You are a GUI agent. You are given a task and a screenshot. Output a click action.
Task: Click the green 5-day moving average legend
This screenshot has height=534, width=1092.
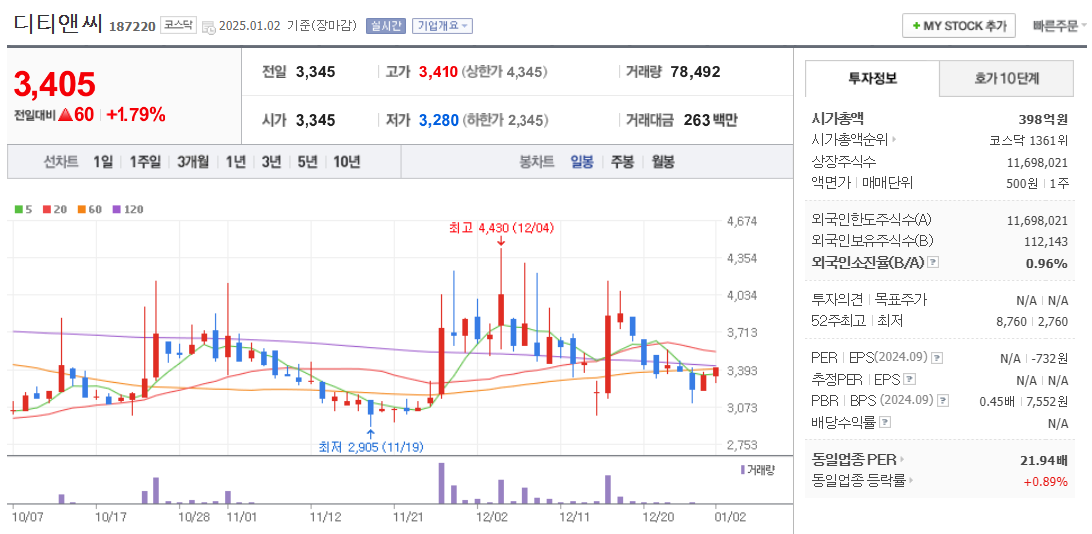23,209
